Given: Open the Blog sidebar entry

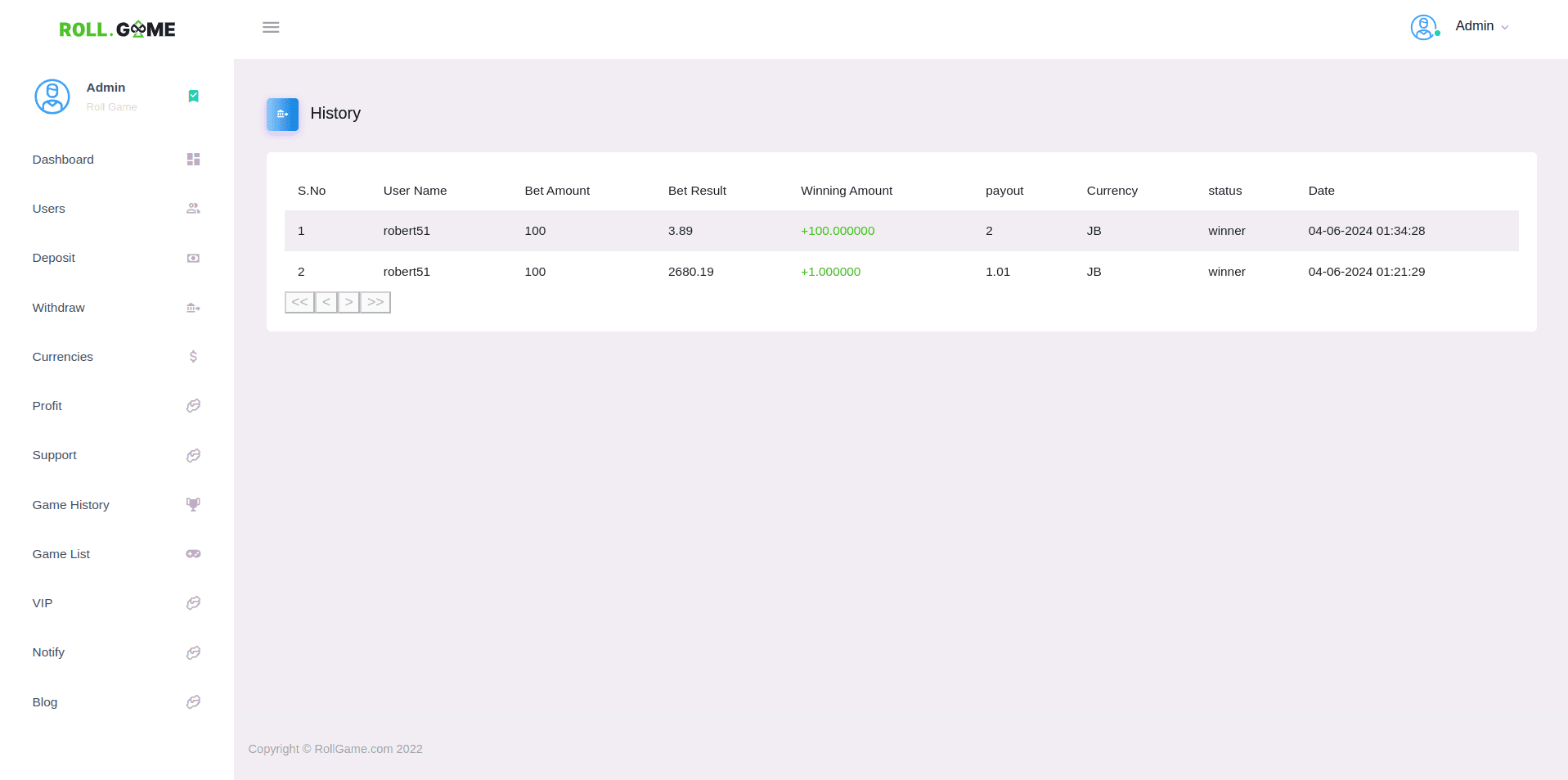Looking at the screenshot, I should tap(45, 702).
